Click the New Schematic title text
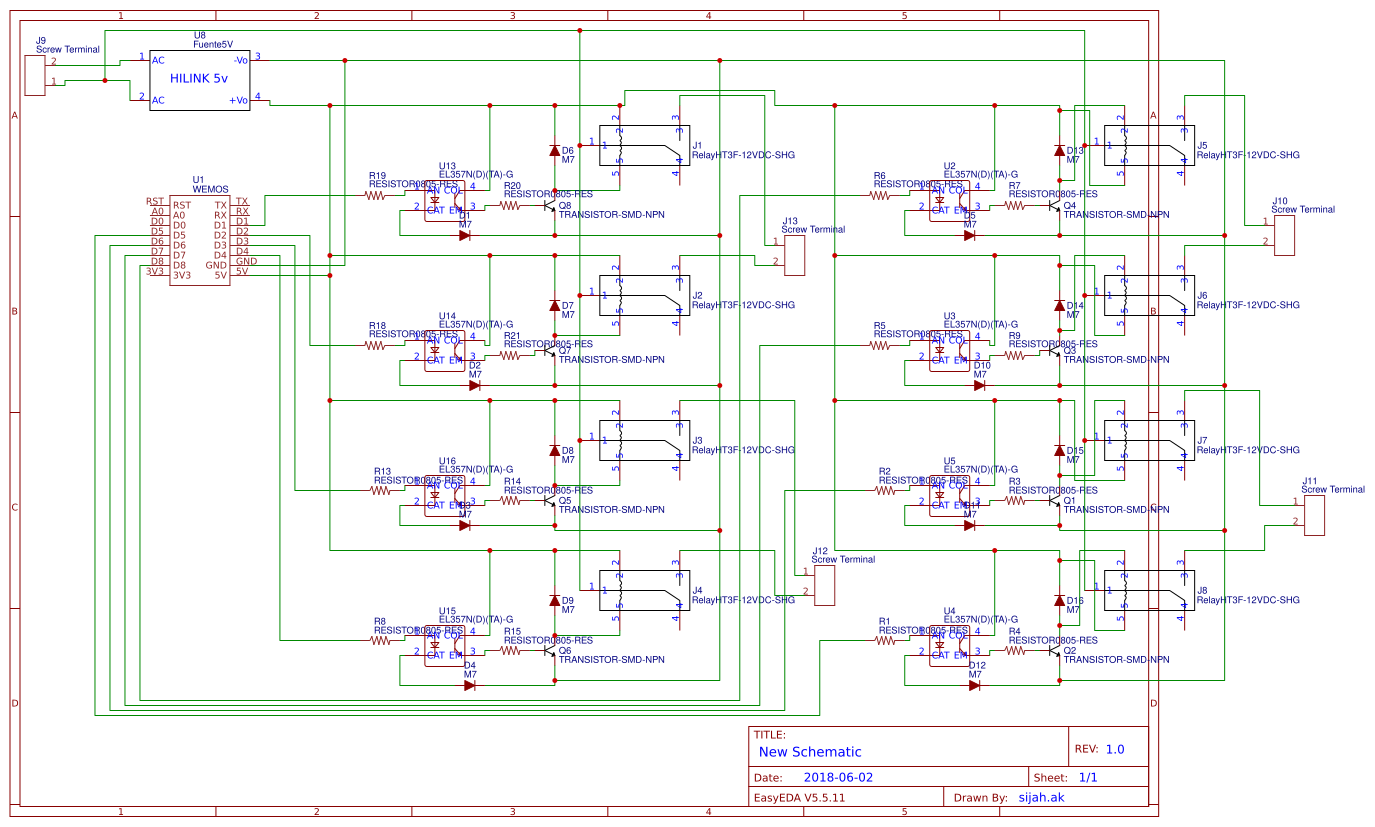This screenshot has height=827, width=1375. pos(809,752)
